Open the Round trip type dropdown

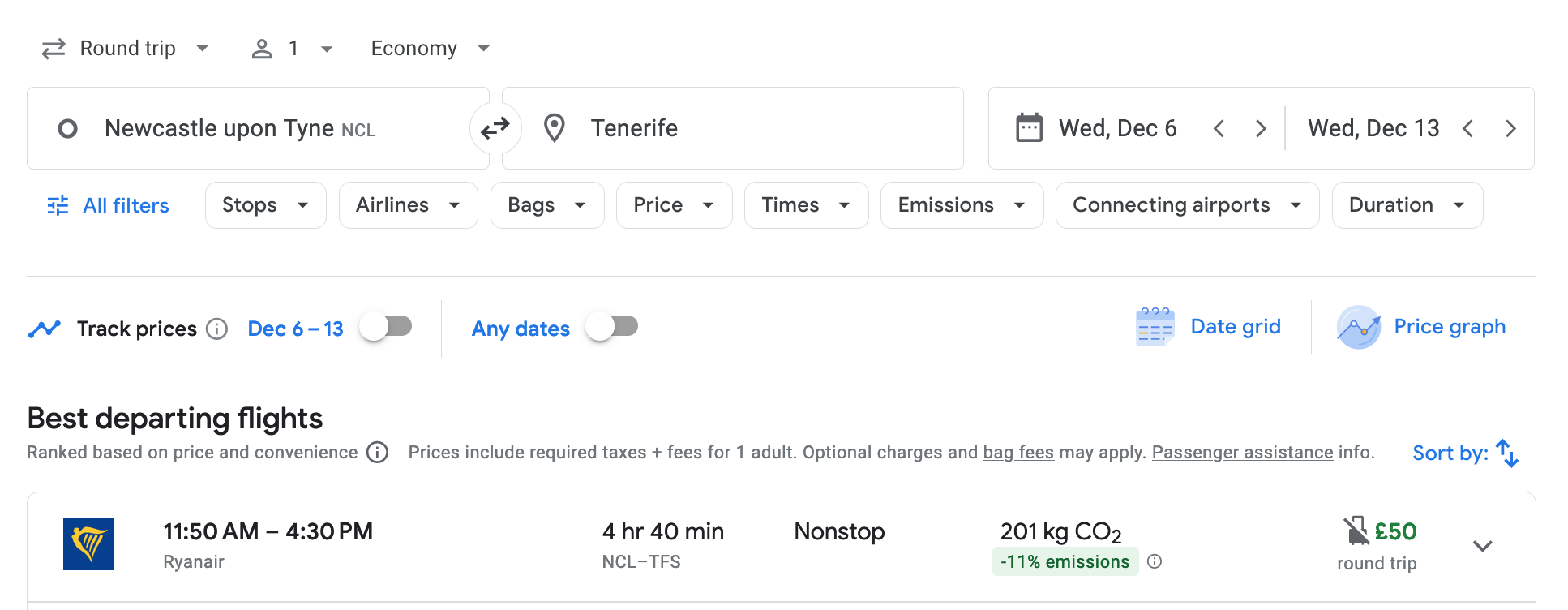[x=126, y=49]
